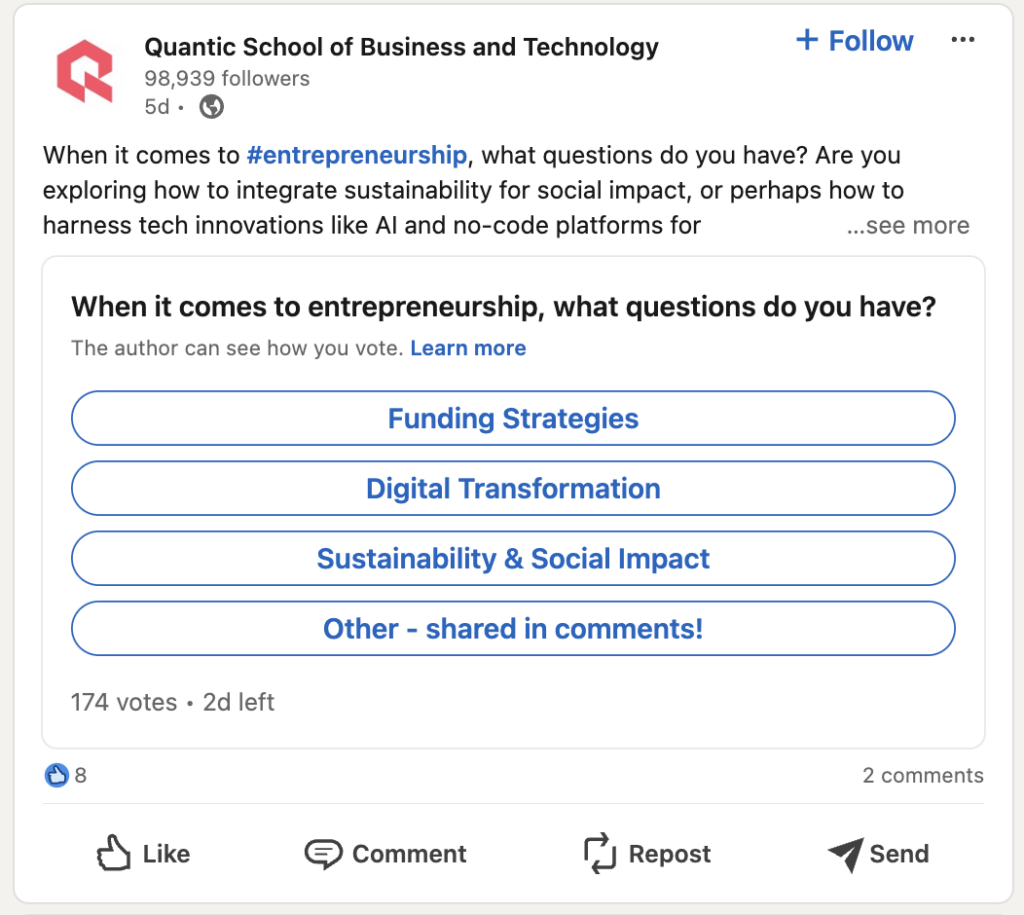Viewport: 1024px width, 915px height.
Task: Click the globe visibility icon
Action: [212, 106]
